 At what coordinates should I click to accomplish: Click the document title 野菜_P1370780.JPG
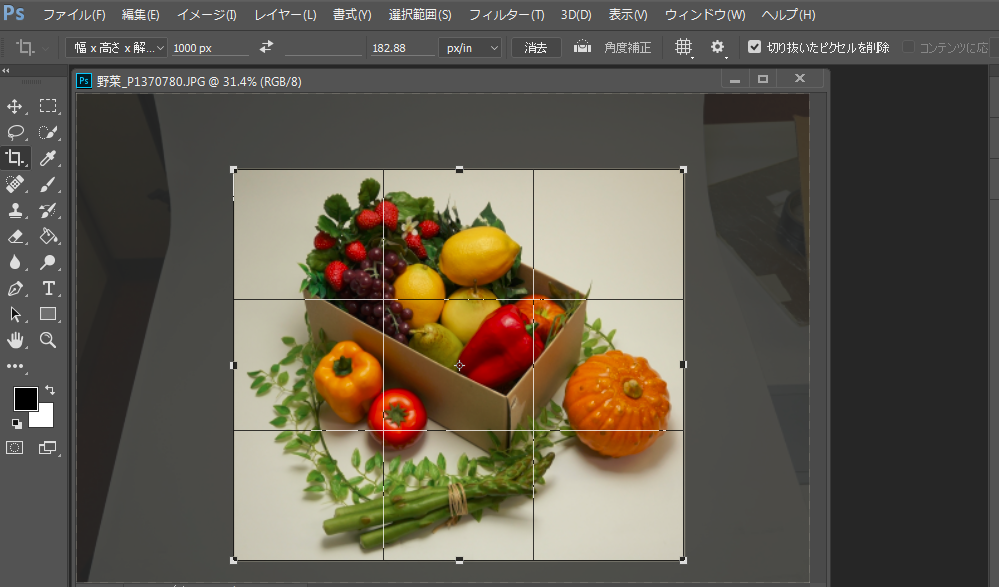pyautogui.click(x=151, y=82)
